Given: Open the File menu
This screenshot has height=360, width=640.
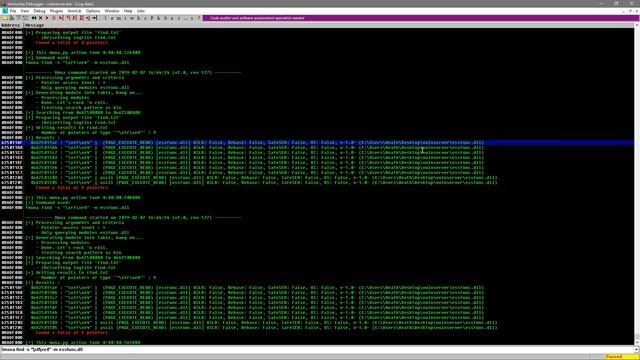Looking at the screenshot, I should pyautogui.click(x=13, y=11).
